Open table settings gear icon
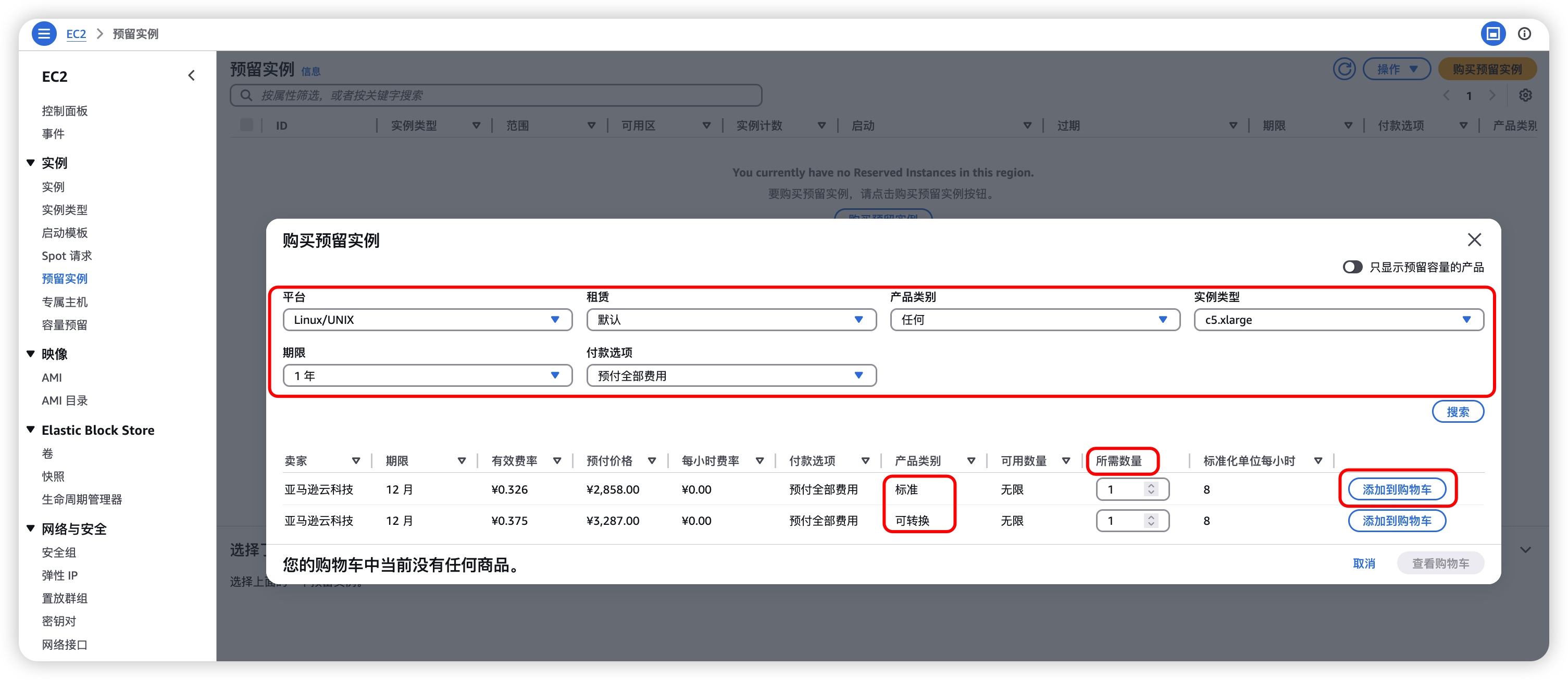The width and height of the screenshot is (1568, 680). [1525, 95]
